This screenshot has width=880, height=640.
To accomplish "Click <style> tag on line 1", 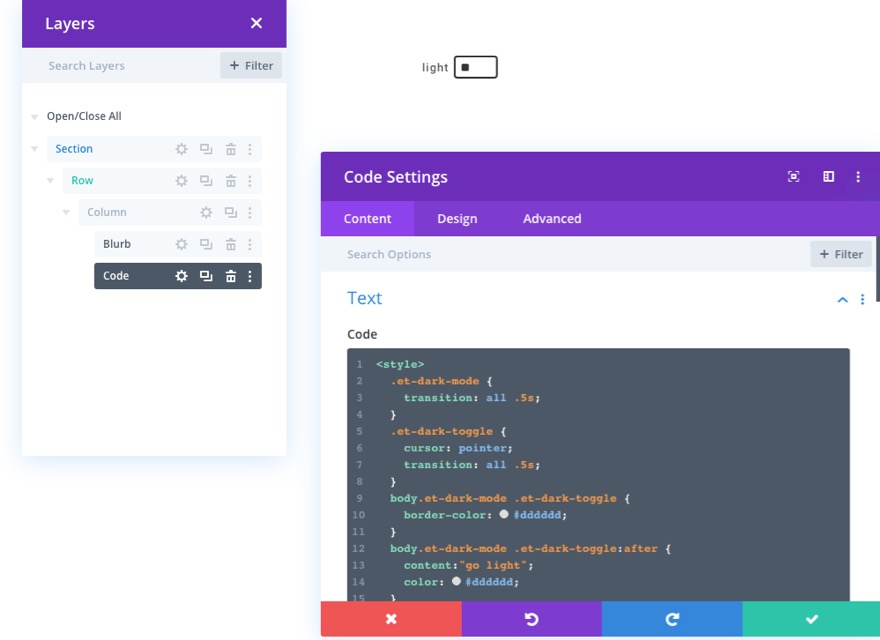I will pos(400,364).
